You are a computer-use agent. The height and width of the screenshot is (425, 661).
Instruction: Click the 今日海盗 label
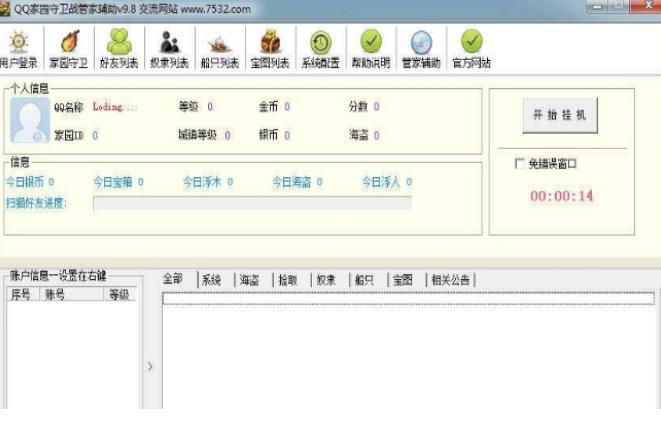tap(292, 182)
